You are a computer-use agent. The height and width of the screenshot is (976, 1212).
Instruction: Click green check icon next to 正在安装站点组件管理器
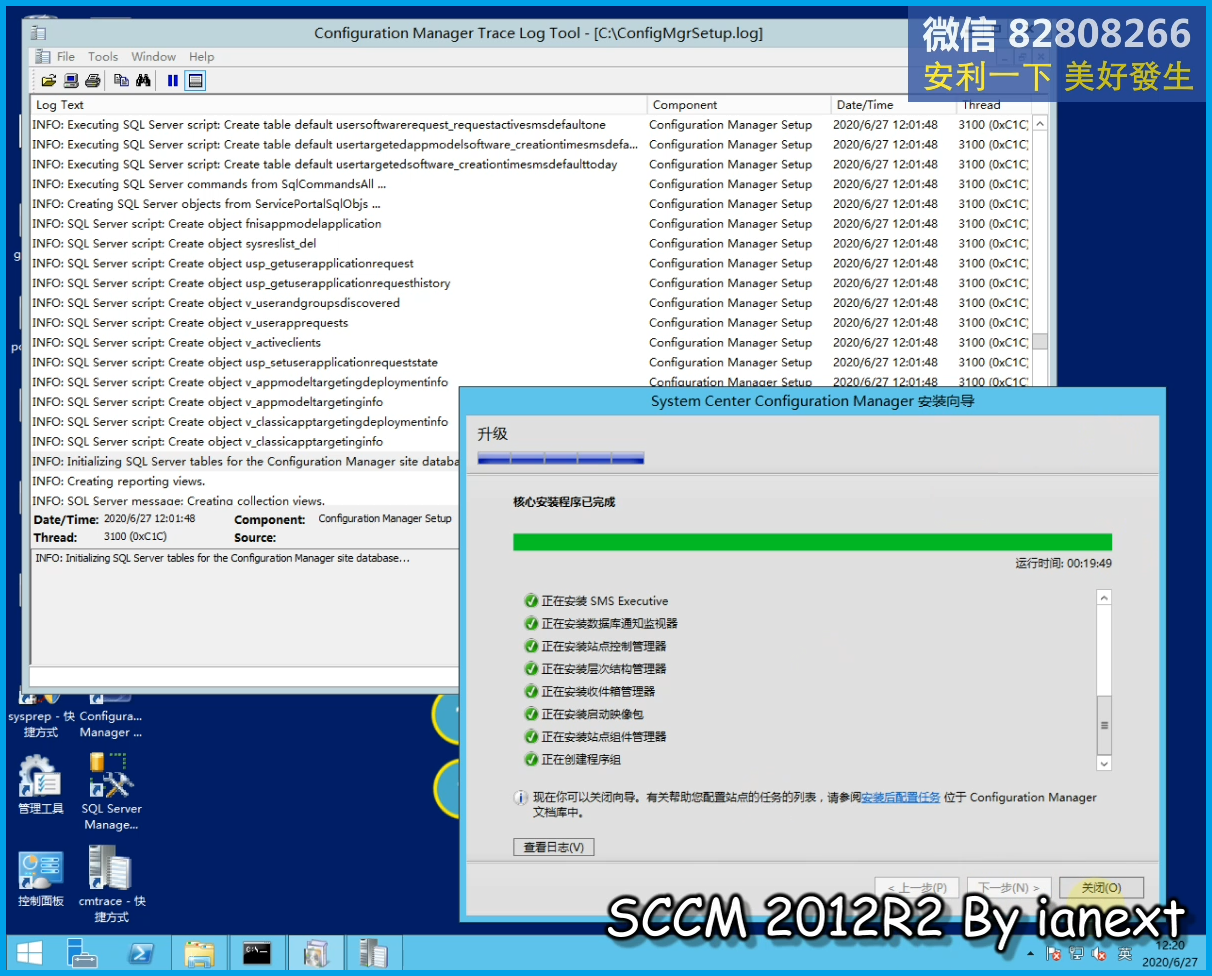(531, 736)
